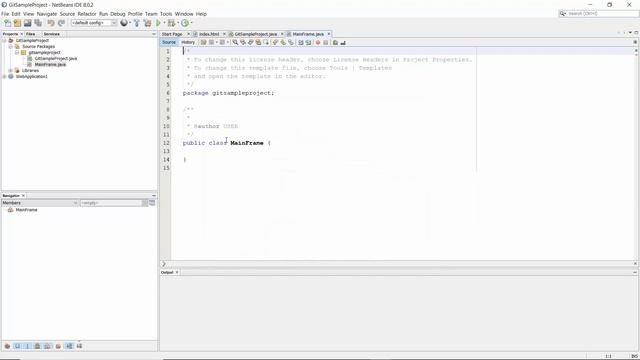640x360 pixels.
Task: Toggle Show Non-Public Members filter in Navigator
Action: point(37,346)
